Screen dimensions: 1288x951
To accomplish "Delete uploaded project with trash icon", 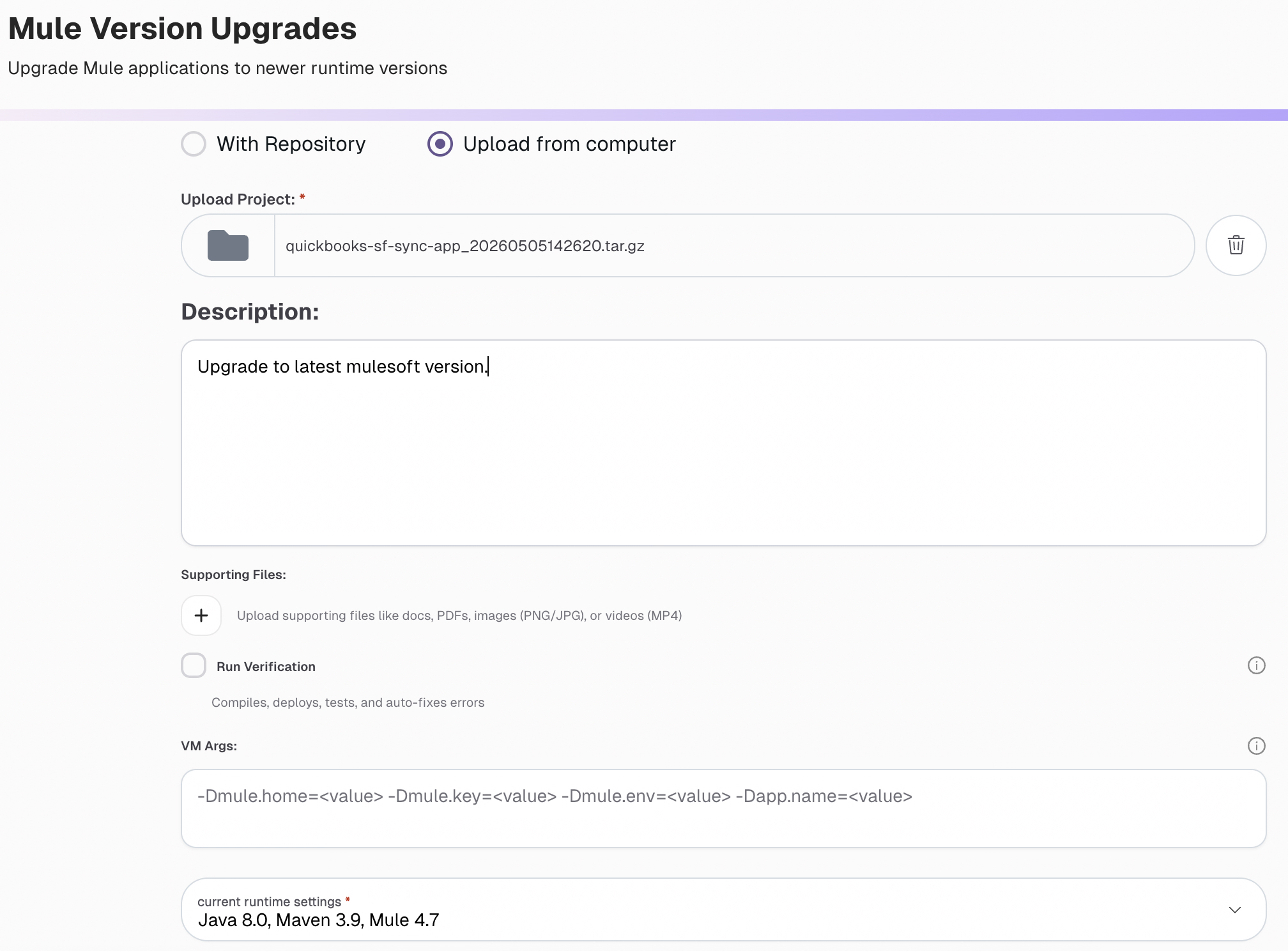I will click(x=1236, y=245).
